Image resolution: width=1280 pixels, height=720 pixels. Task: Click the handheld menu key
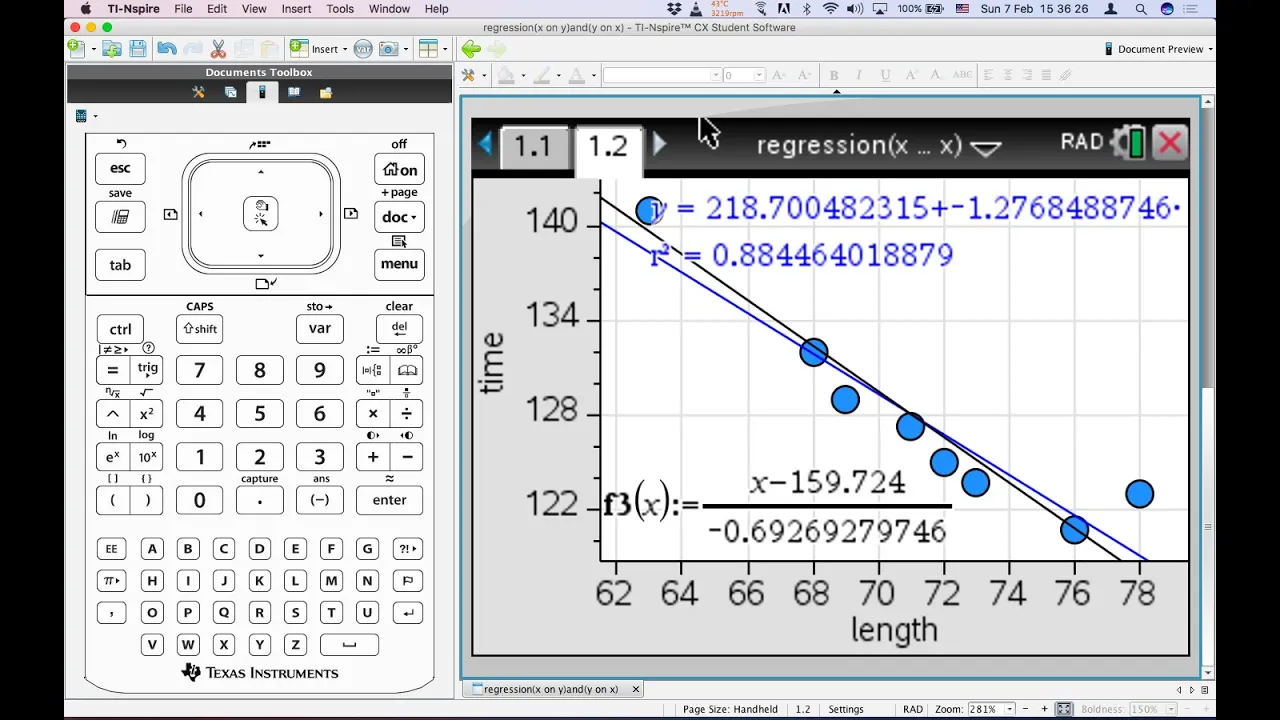pos(399,264)
